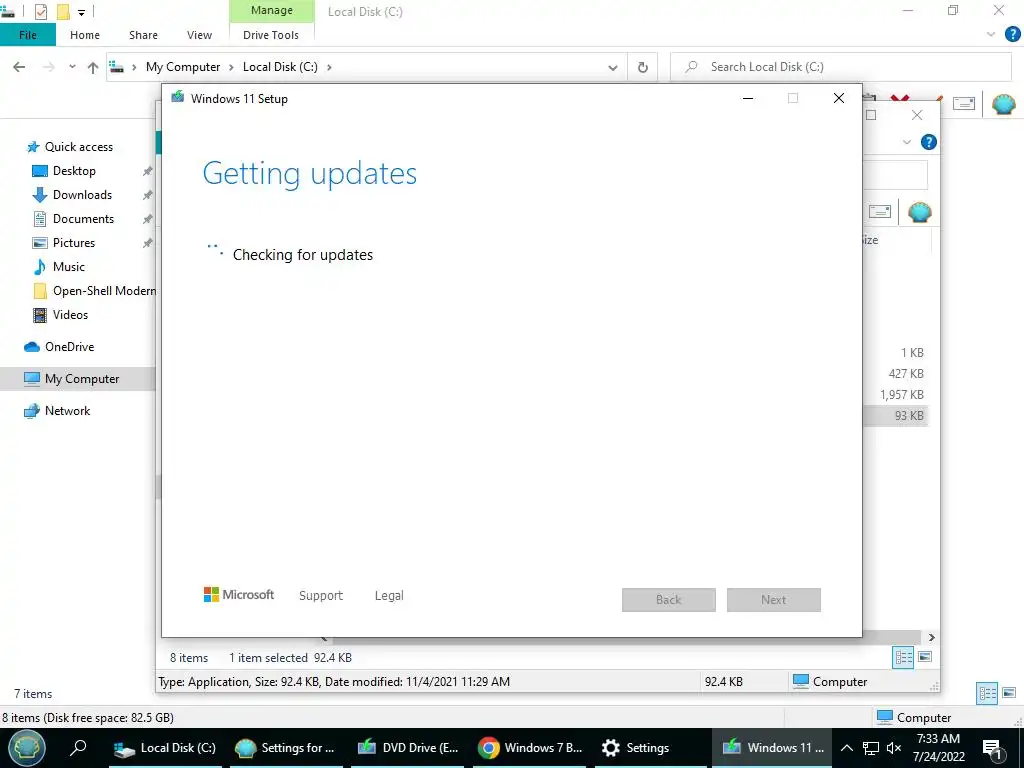The width and height of the screenshot is (1024, 768).
Task: Click the email toolbar icon in Explorer
Action: tap(964, 104)
